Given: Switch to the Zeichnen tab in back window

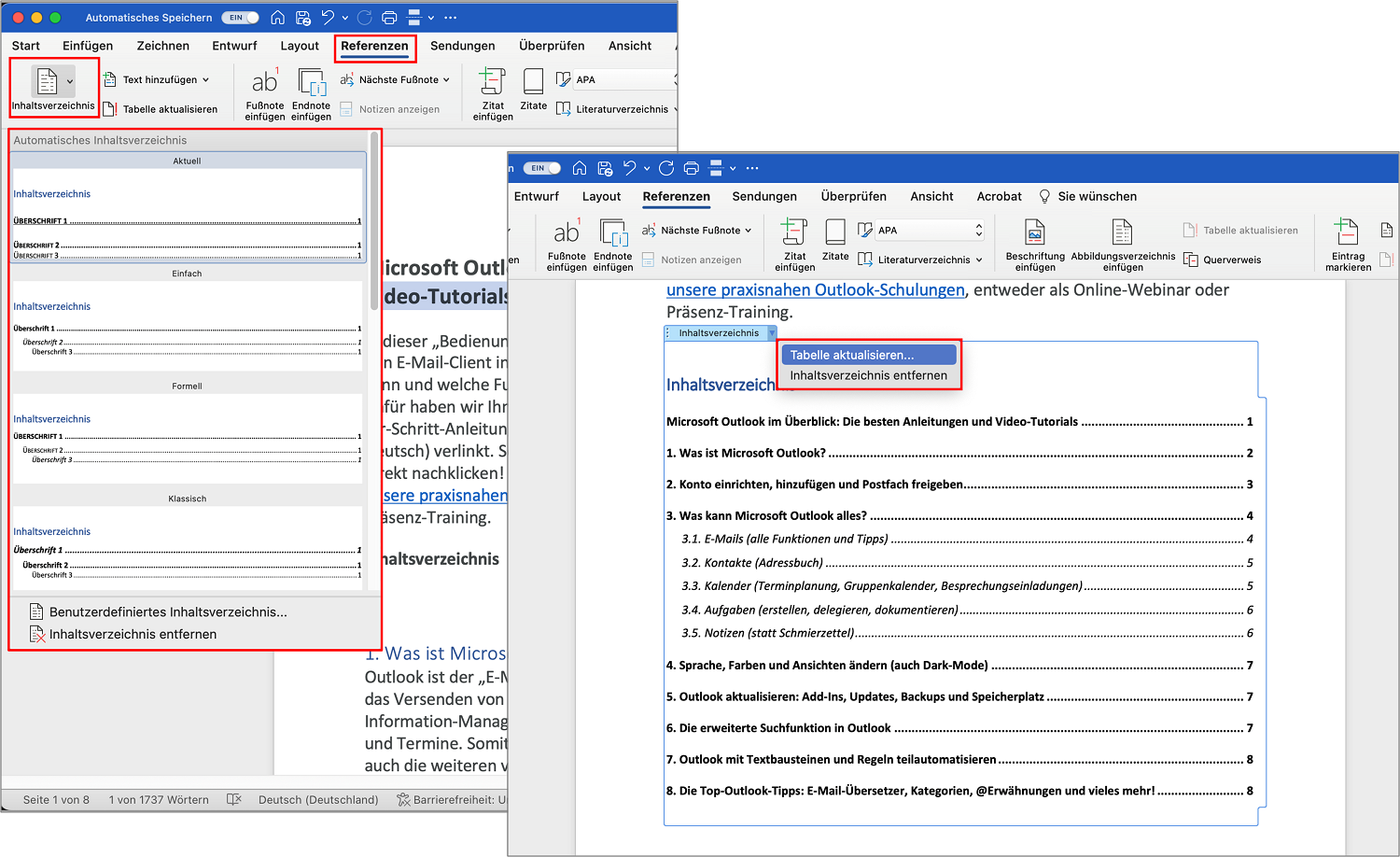Looking at the screenshot, I should point(163,46).
